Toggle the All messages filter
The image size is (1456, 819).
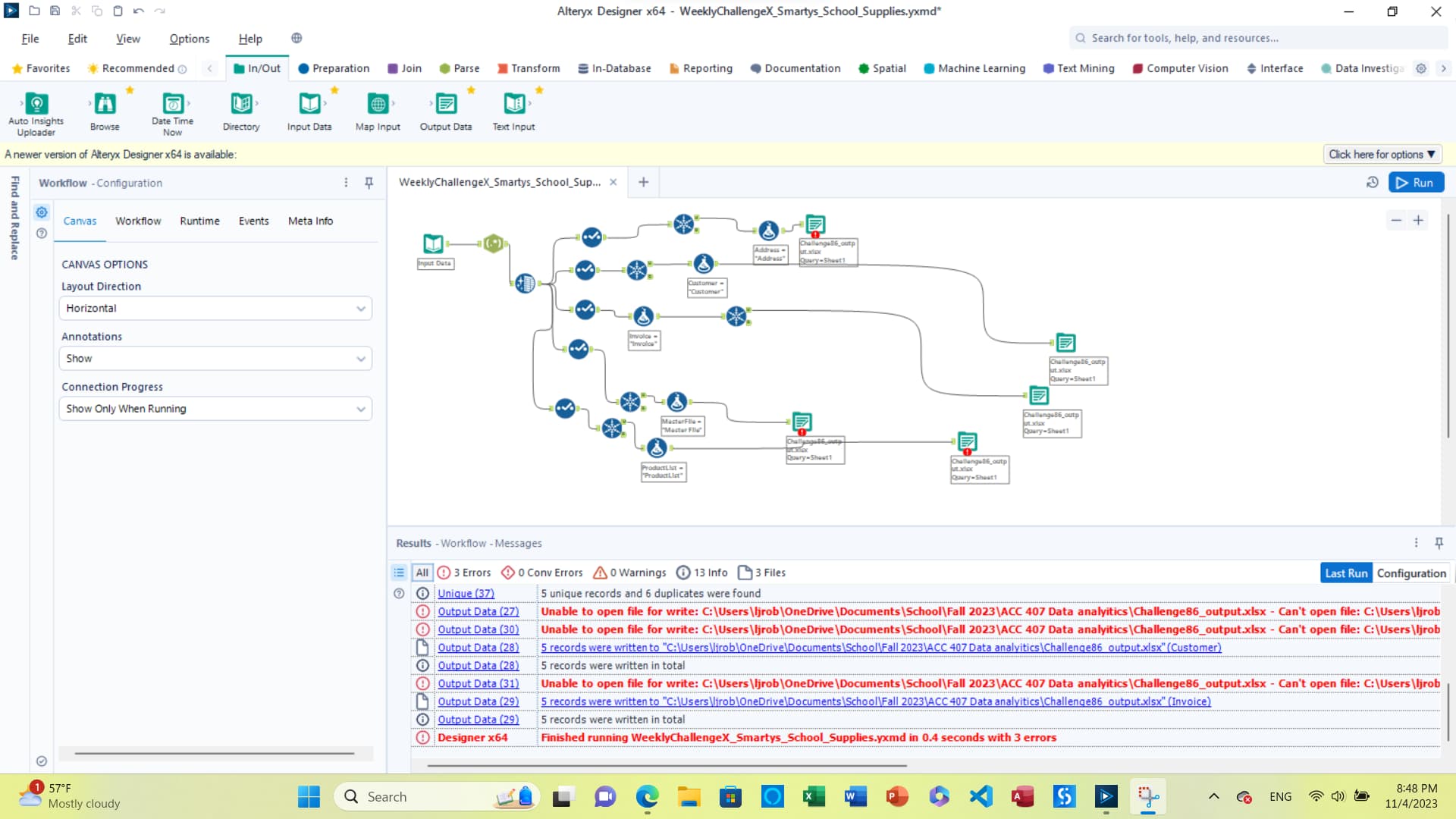(422, 573)
